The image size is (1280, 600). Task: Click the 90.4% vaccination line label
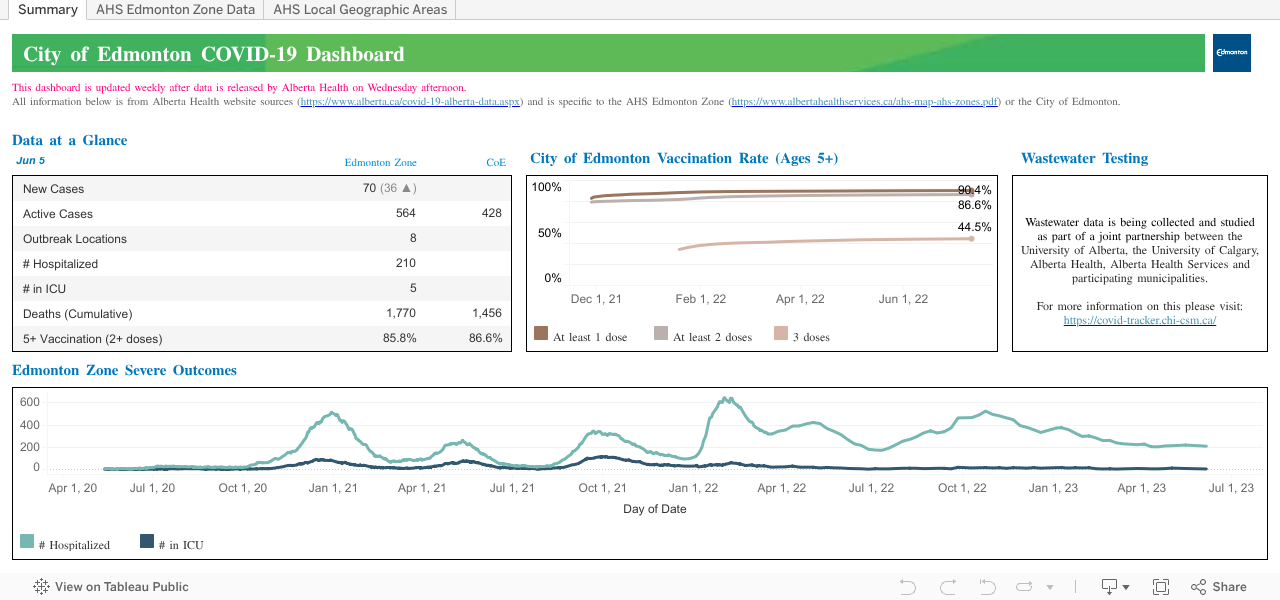(x=975, y=190)
